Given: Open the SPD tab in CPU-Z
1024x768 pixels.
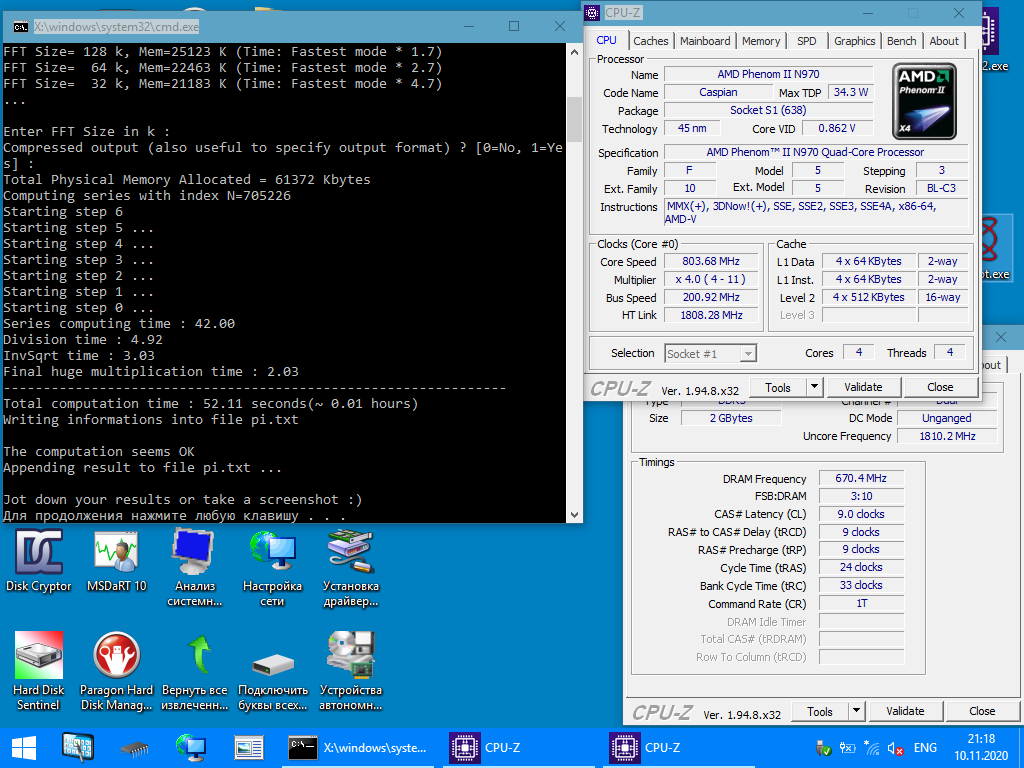Looking at the screenshot, I should click(x=807, y=41).
